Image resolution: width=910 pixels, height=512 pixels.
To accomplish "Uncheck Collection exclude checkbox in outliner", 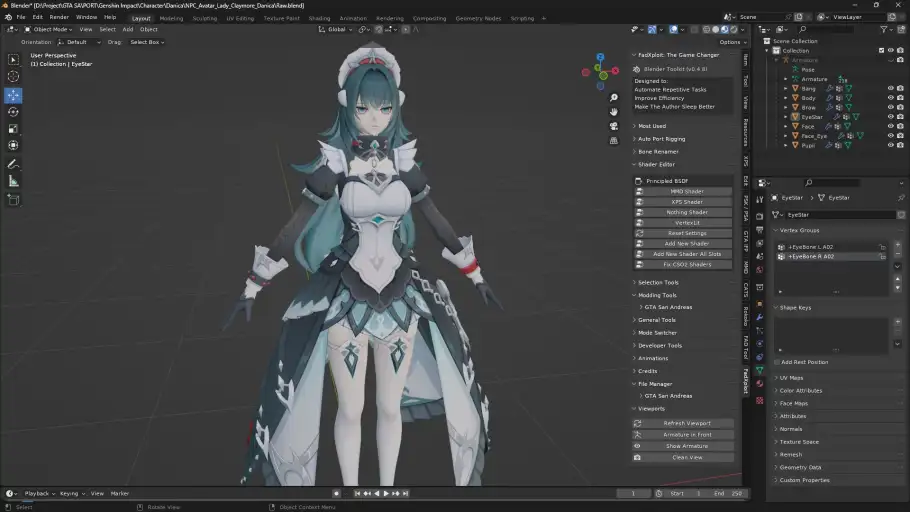I will pos(882,51).
